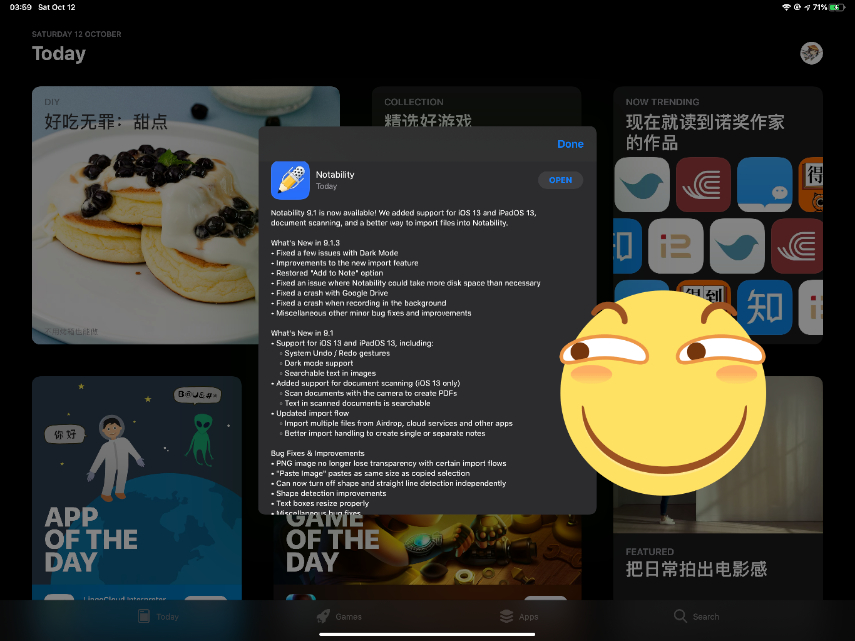The height and width of the screenshot is (641, 855).
Task: Tap the large Today page heading
Action: pos(59,53)
